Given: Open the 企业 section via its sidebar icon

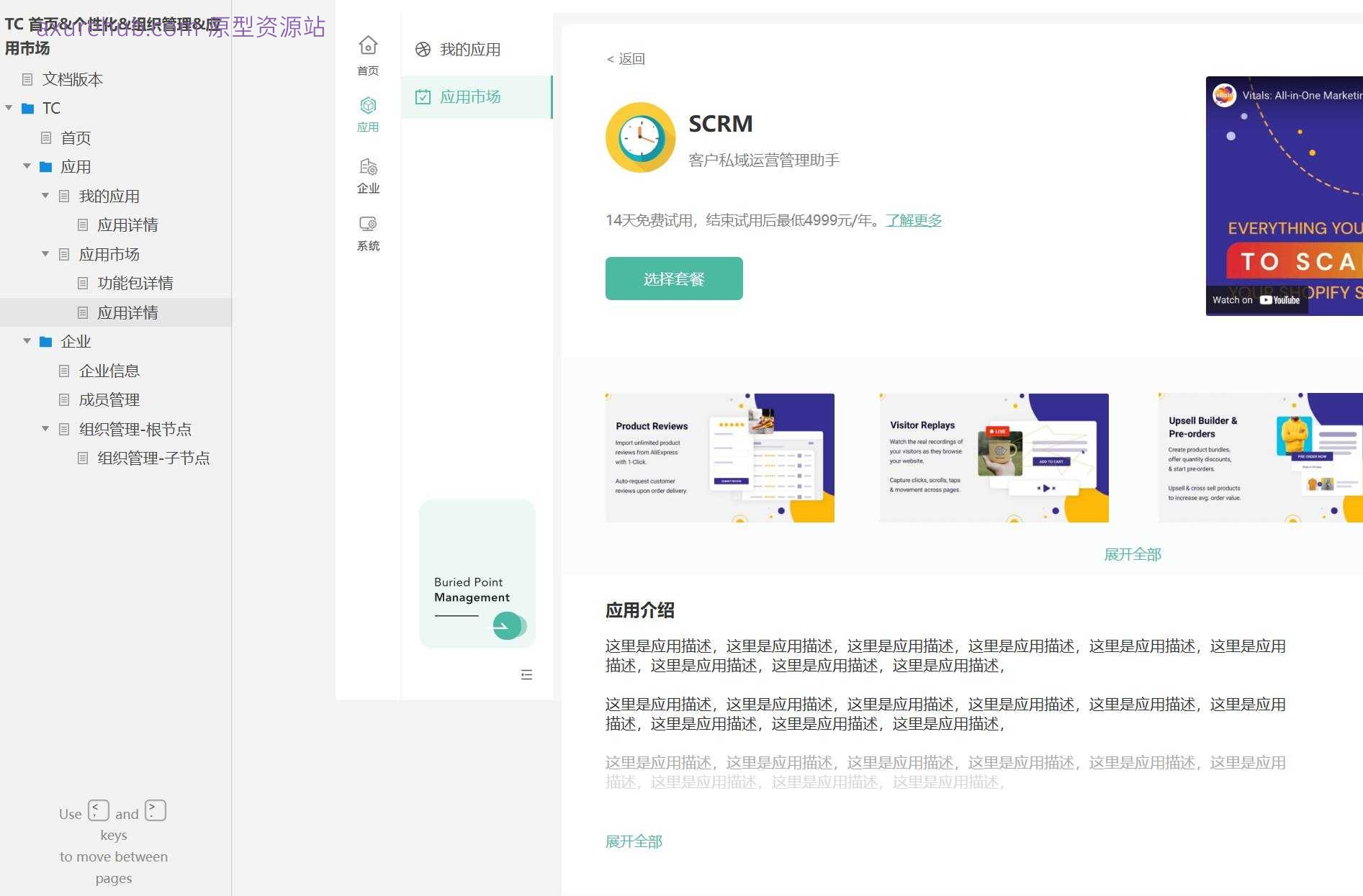Looking at the screenshot, I should click(368, 167).
